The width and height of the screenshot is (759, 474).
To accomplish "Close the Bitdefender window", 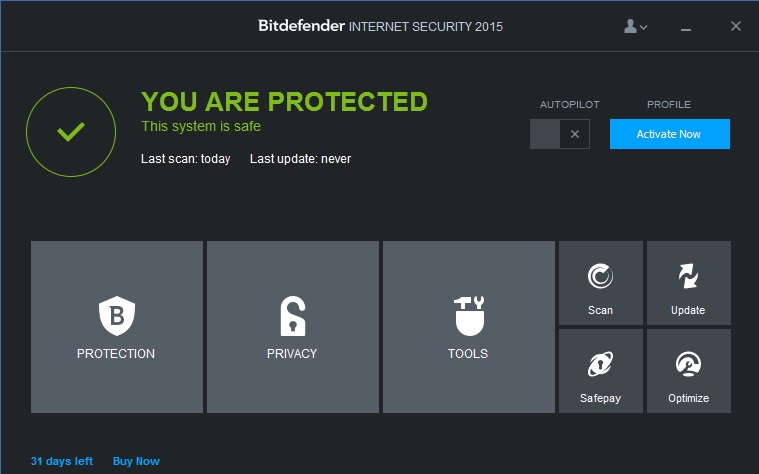I will point(736,26).
